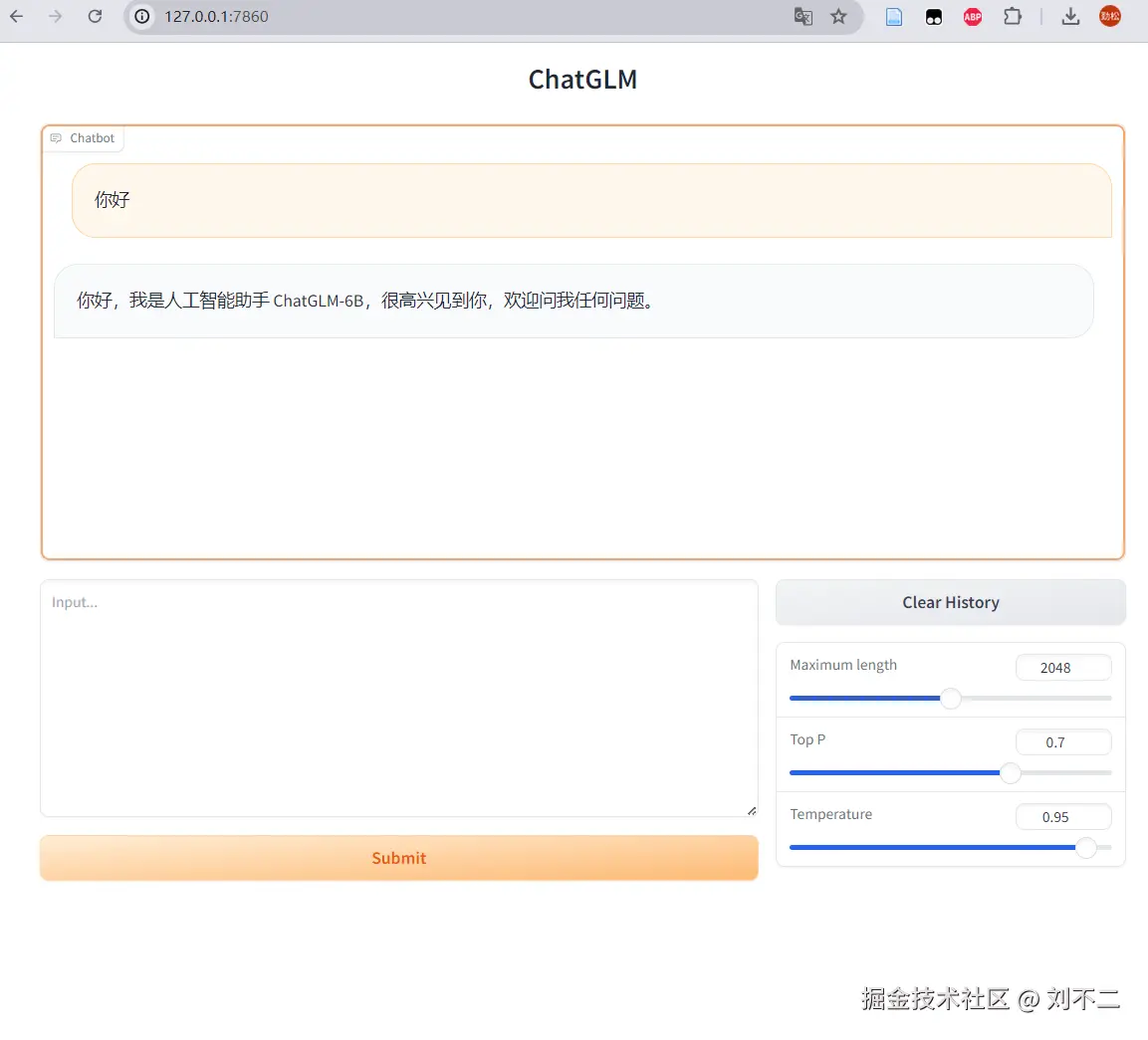Click the Top P label

(x=807, y=739)
